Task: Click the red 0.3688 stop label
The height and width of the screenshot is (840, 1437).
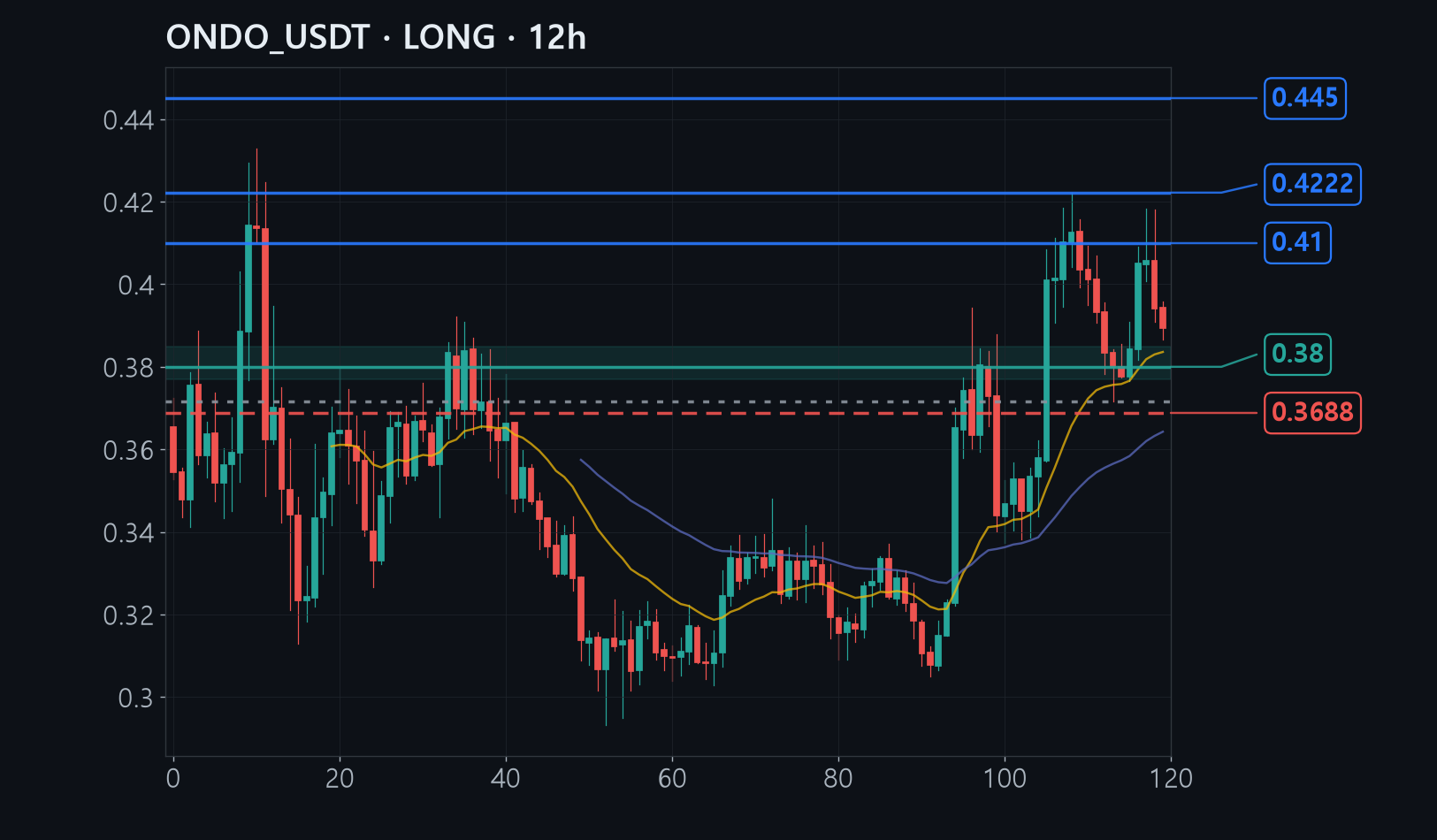Action: click(1312, 412)
